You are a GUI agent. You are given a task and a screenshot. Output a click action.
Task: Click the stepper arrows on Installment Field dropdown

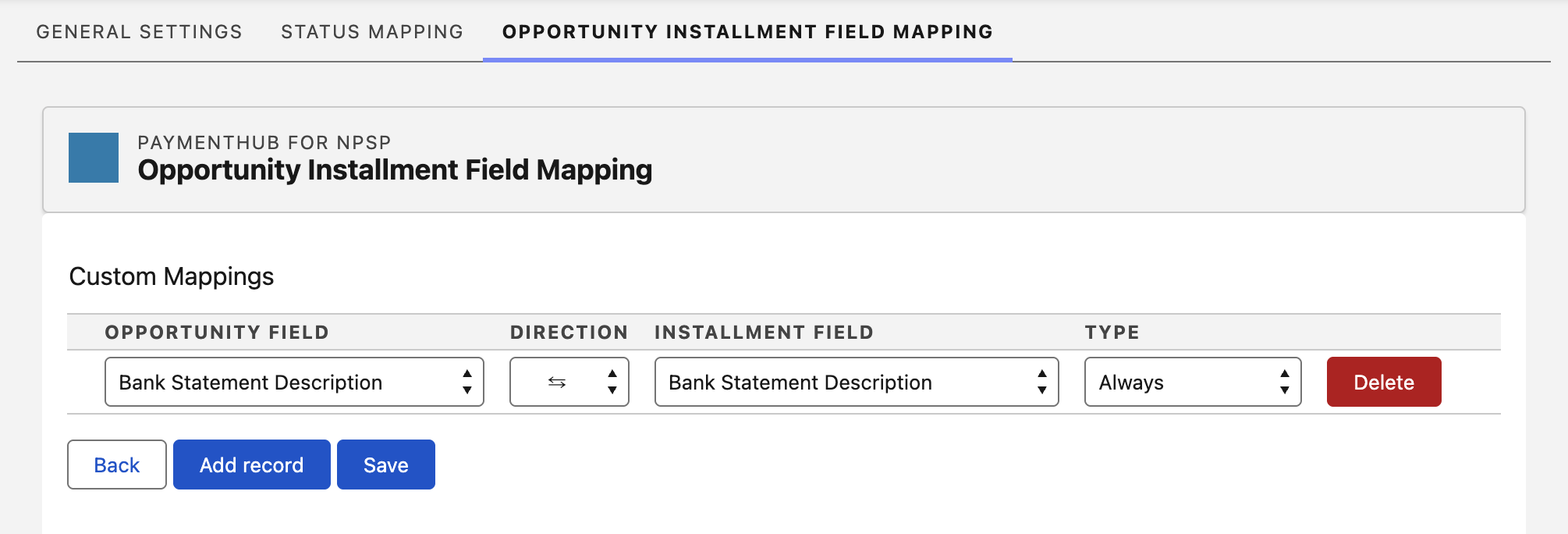pos(1043,382)
